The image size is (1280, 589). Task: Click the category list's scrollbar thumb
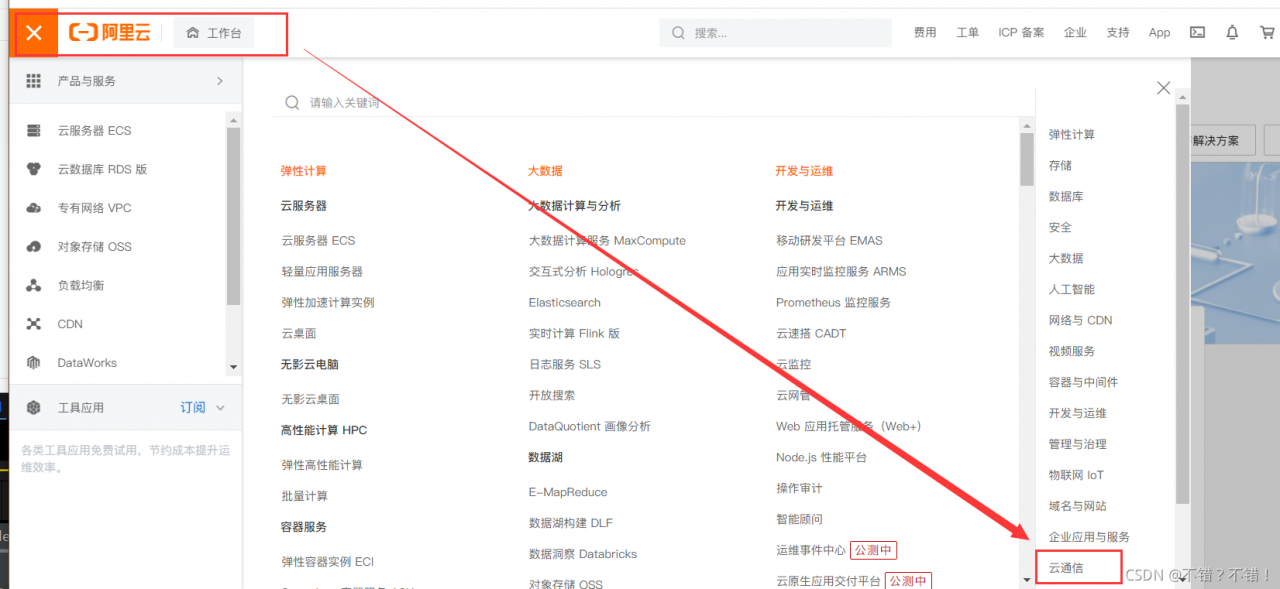(x=1183, y=303)
